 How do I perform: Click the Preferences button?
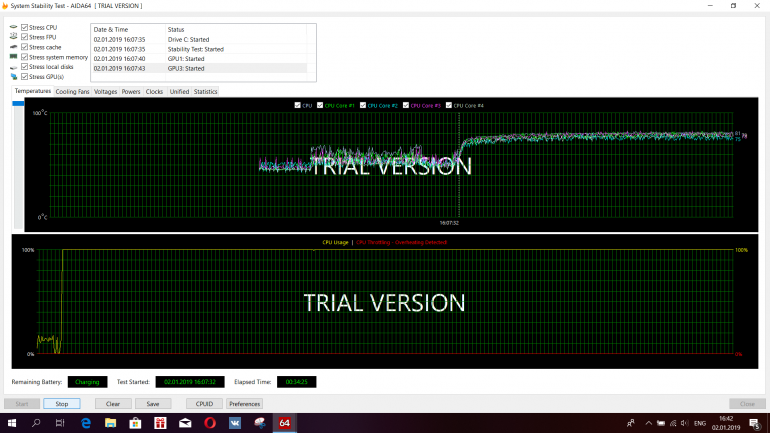244,404
